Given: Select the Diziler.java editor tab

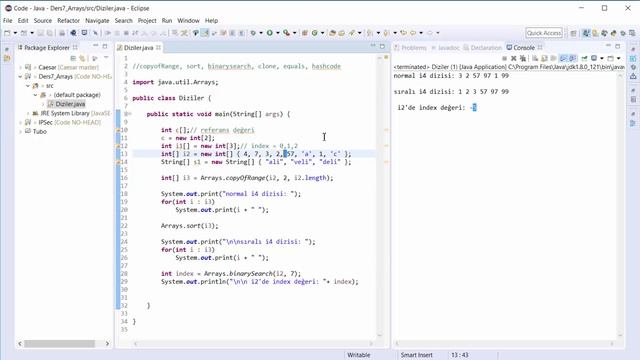Looking at the screenshot, I should 138,48.
